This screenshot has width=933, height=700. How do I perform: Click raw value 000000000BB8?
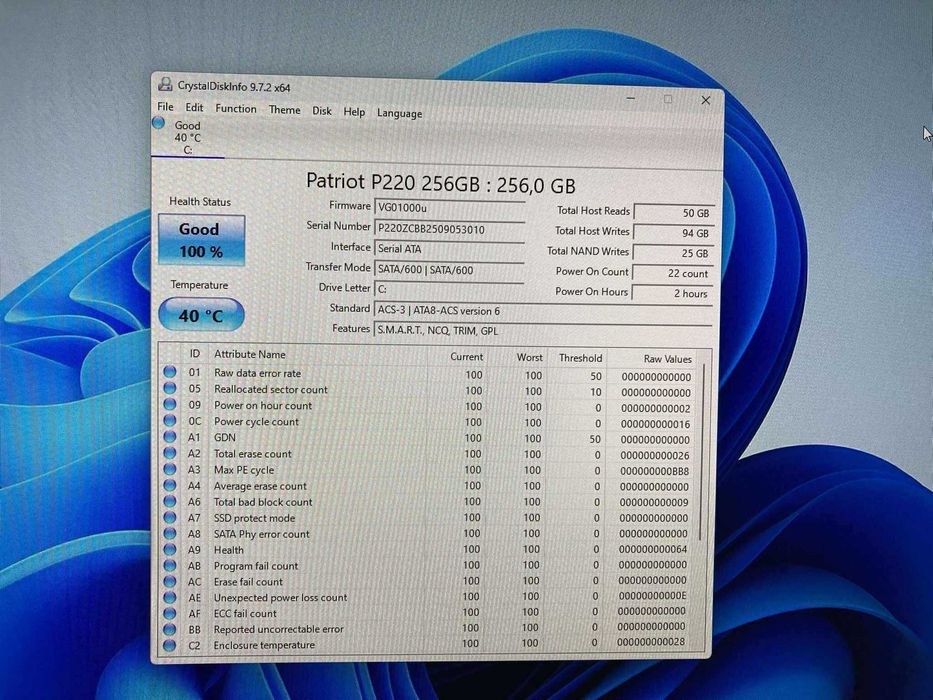click(x=655, y=471)
